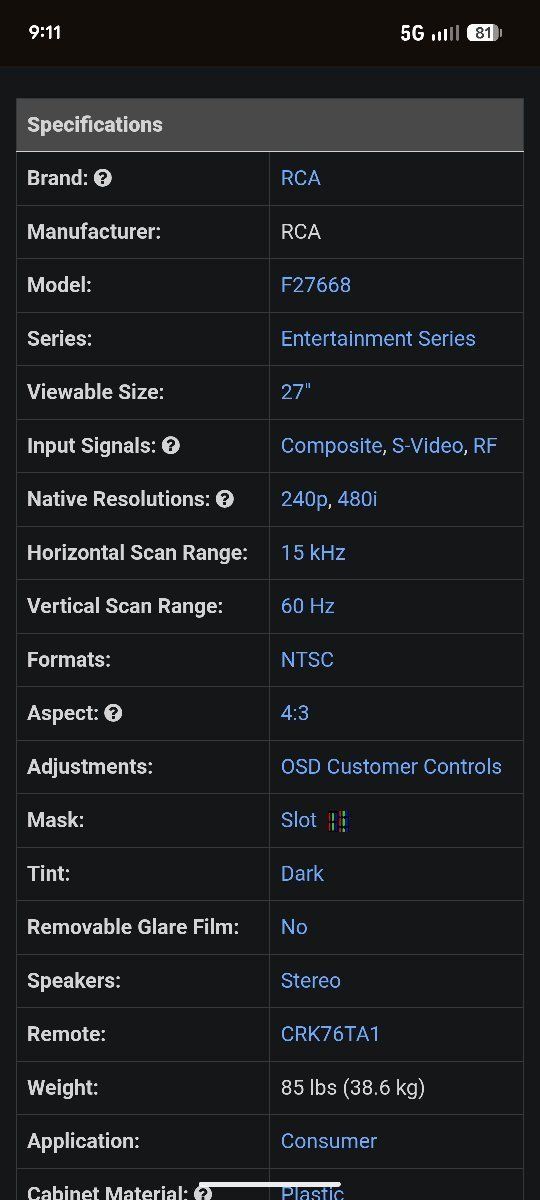Open OSD Customer Controls link
This screenshot has height=1200, width=540.
click(x=391, y=767)
